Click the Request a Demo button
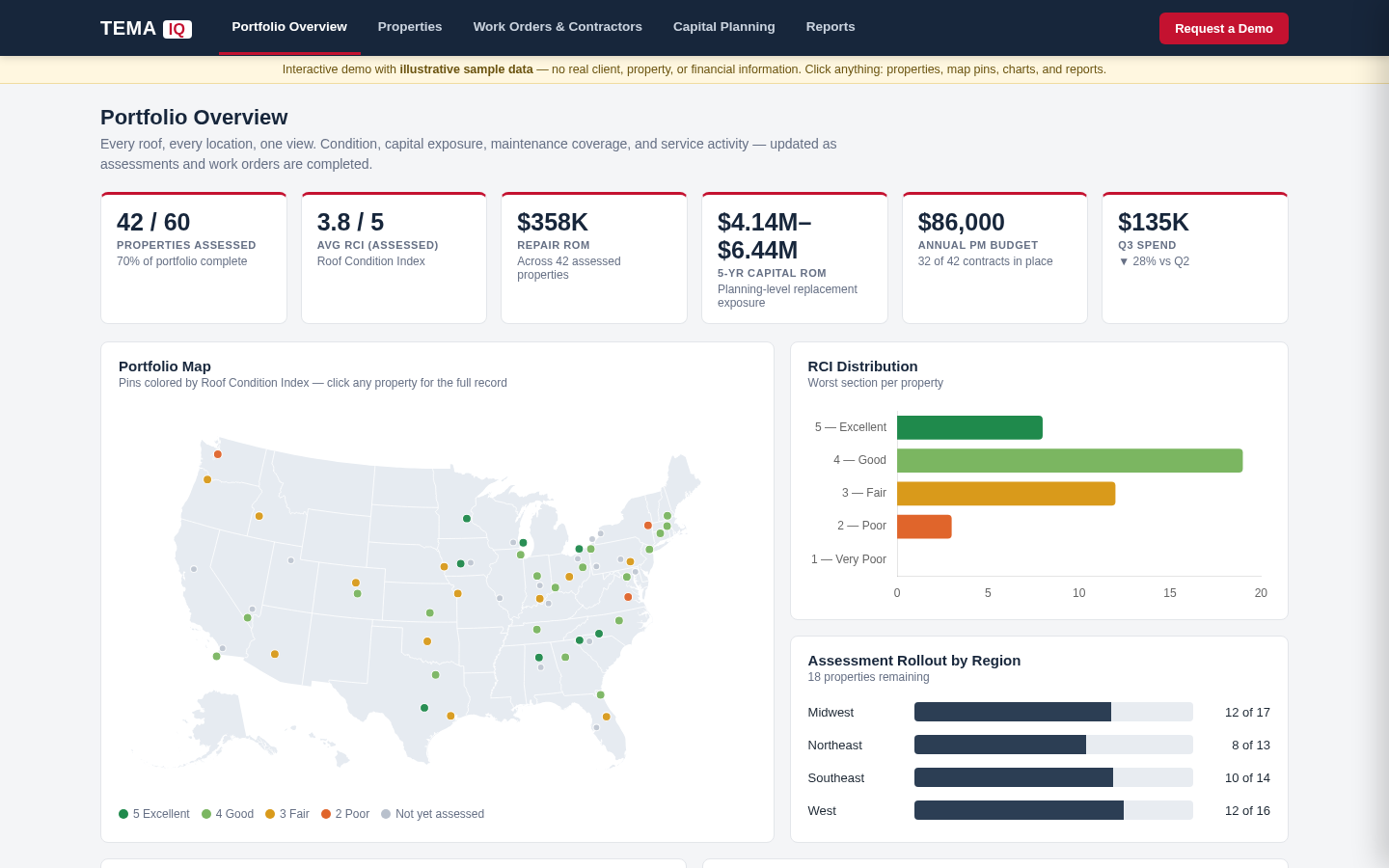The height and width of the screenshot is (868, 1389). coord(1224,28)
